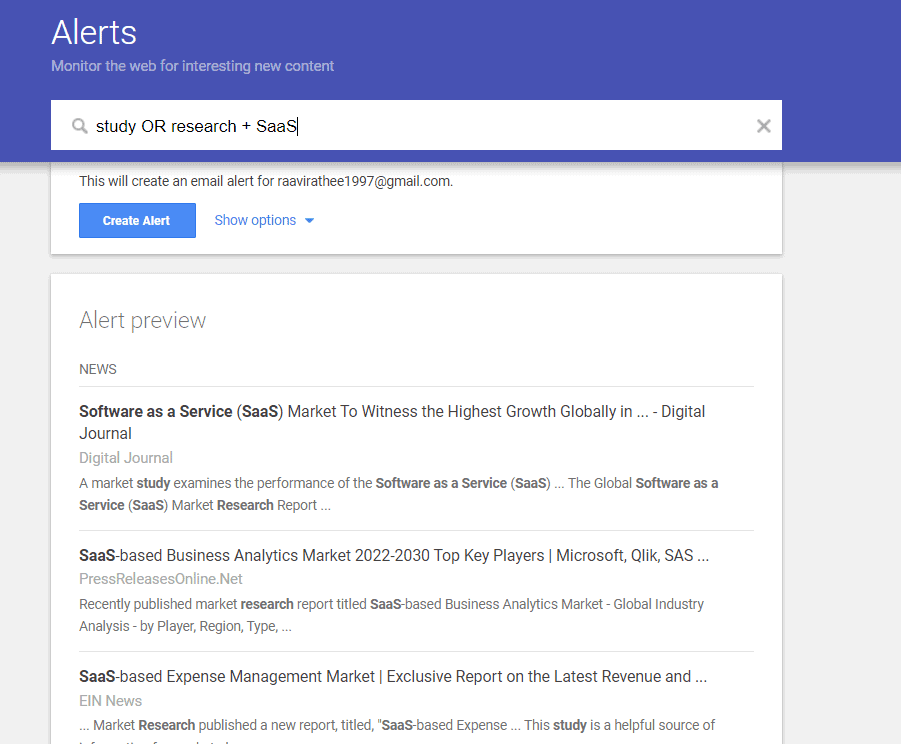Click the 'Recently published market research' snippet text
The height and width of the screenshot is (744, 901).
[391, 615]
